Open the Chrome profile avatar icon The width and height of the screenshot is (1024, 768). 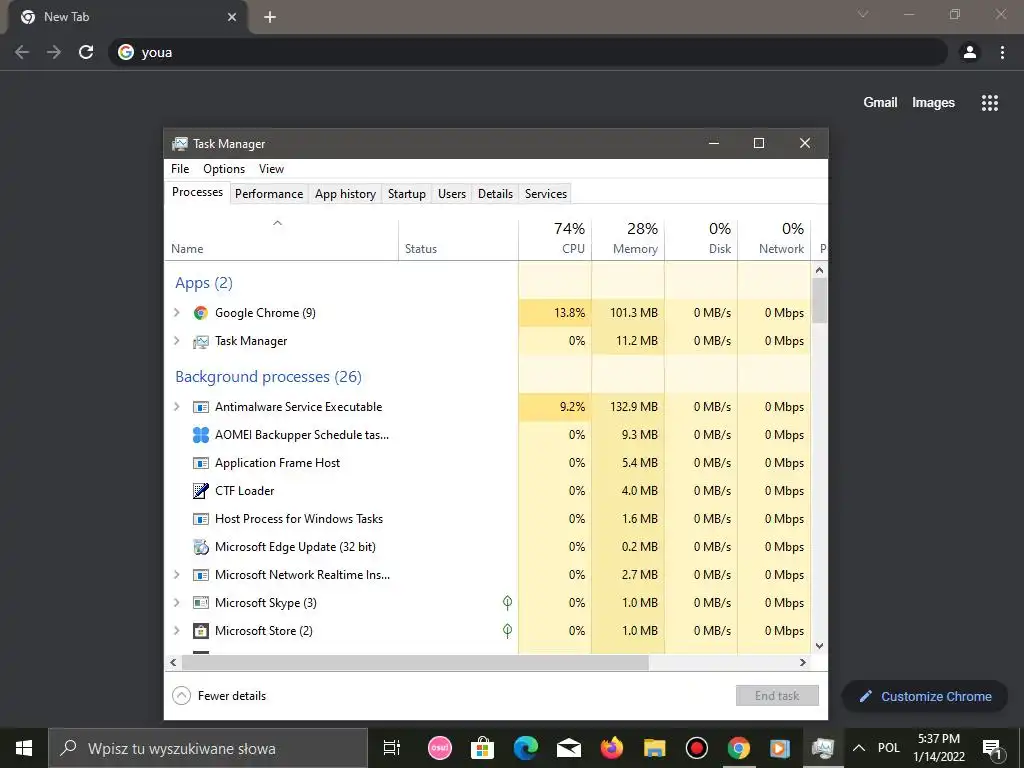coord(970,52)
